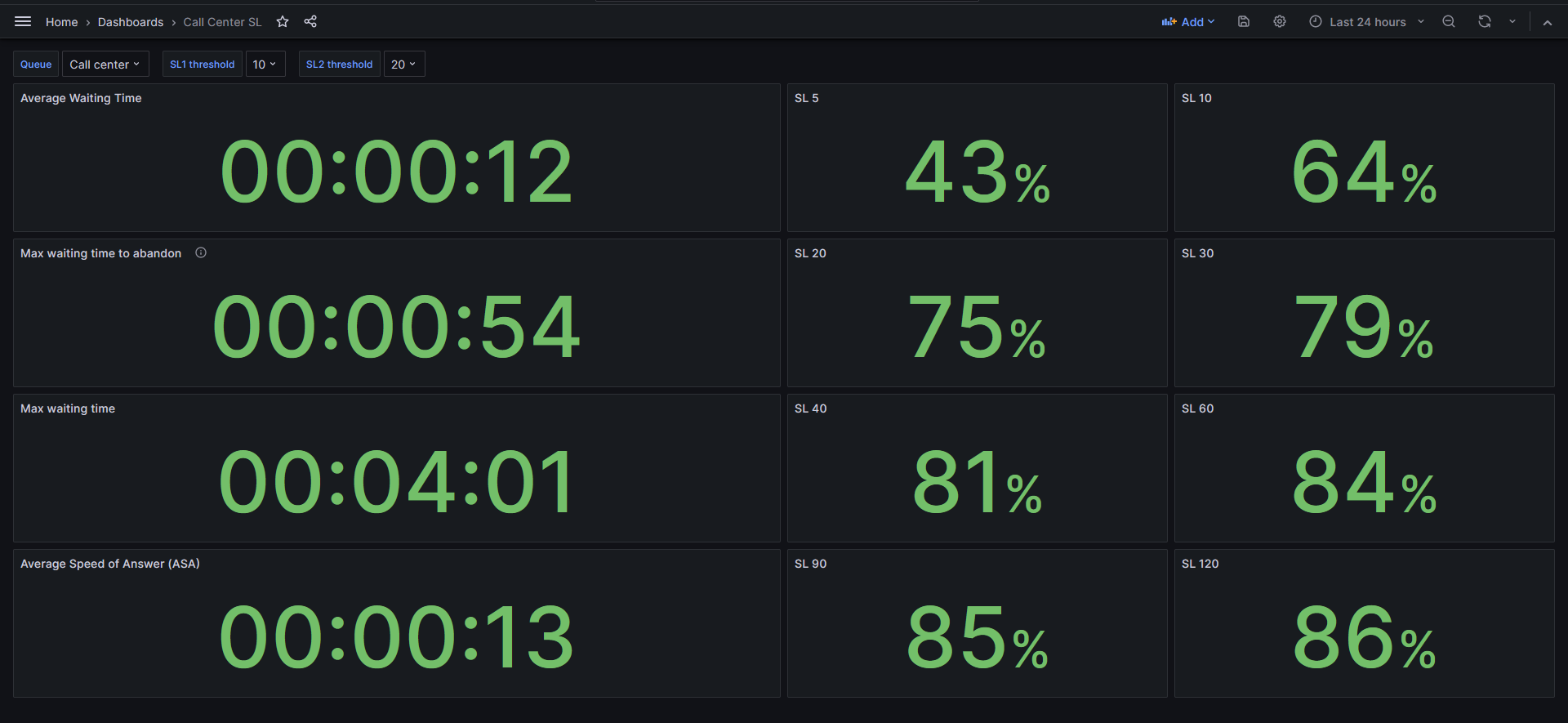Viewport: 1568px width, 723px height.
Task: Open the Call center queue dropdown
Action: [x=105, y=64]
